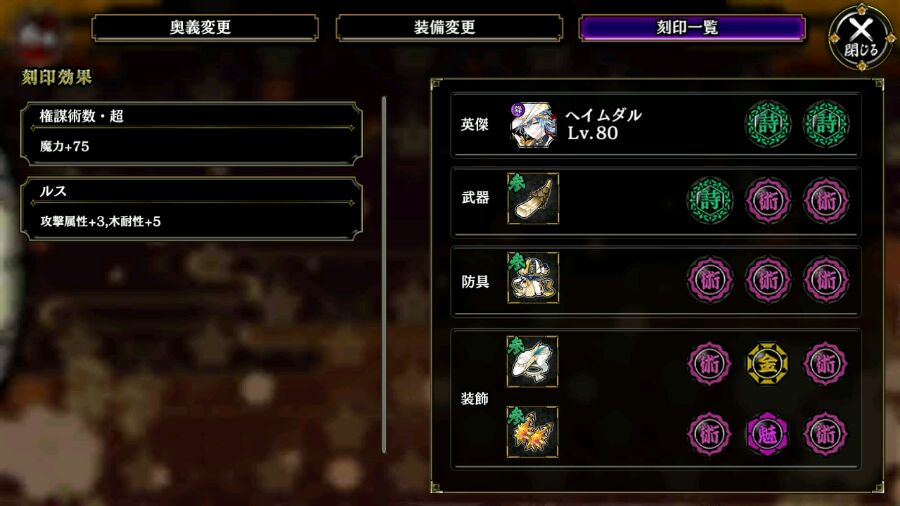Tap the green 詩 seal on weapon row

(x=710, y=200)
